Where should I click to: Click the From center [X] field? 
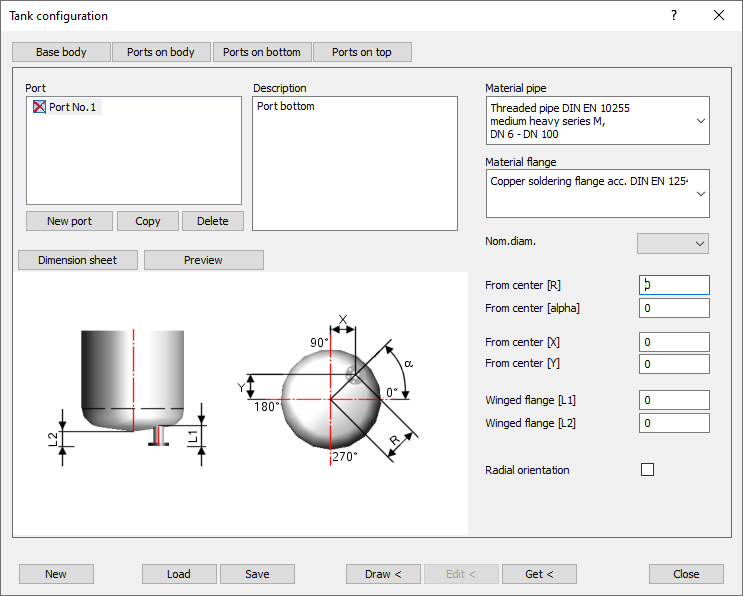tap(674, 342)
